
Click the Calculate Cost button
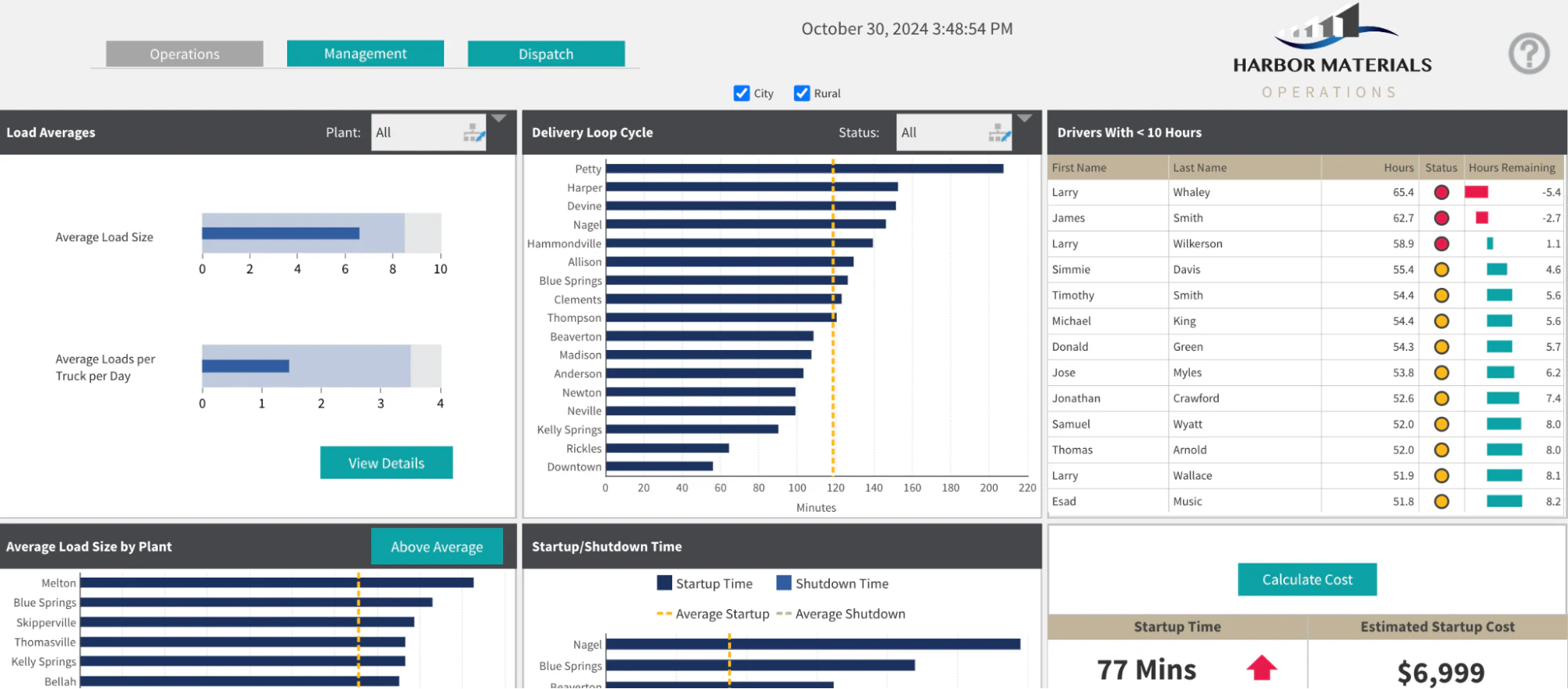pos(1307,580)
